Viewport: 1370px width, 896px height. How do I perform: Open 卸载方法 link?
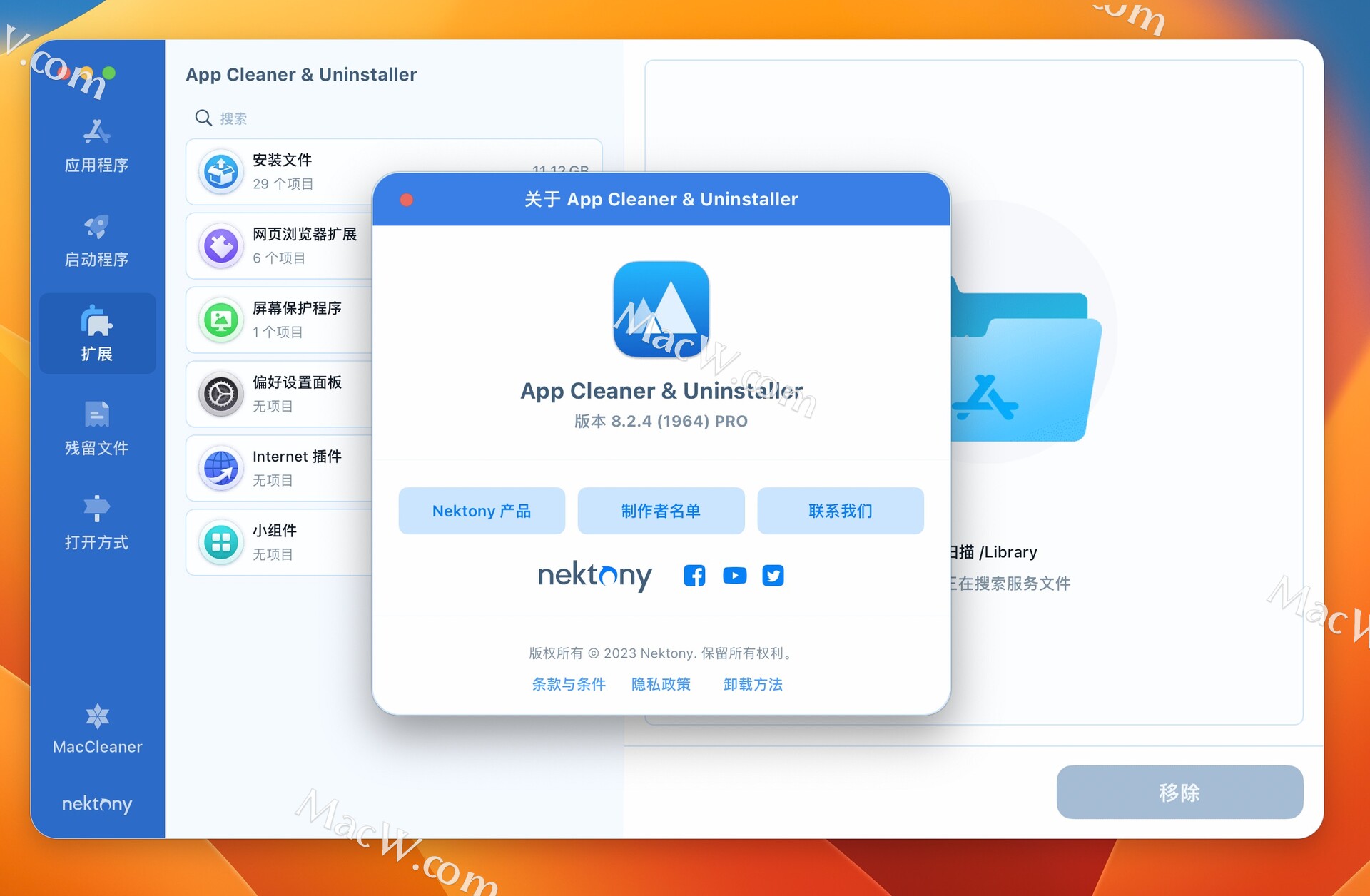click(753, 684)
